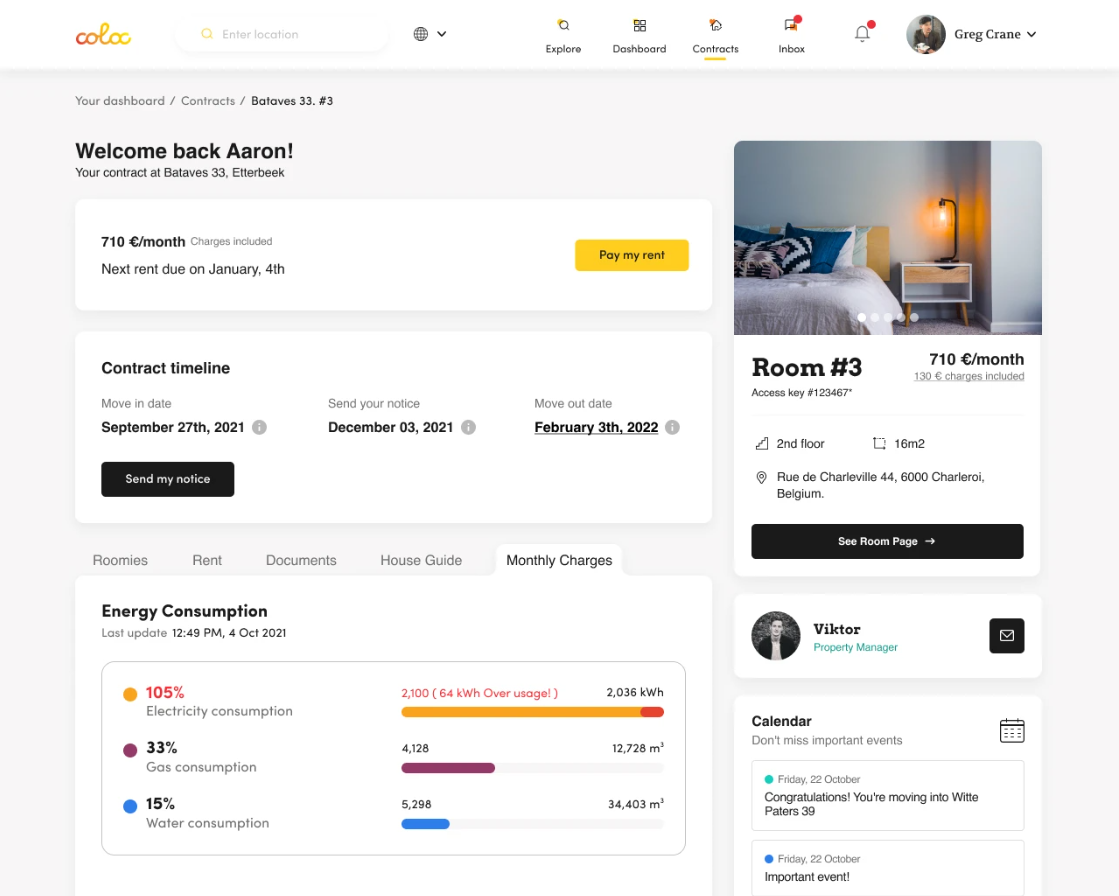
Task: Click the room bedroom photo
Action: tap(887, 238)
